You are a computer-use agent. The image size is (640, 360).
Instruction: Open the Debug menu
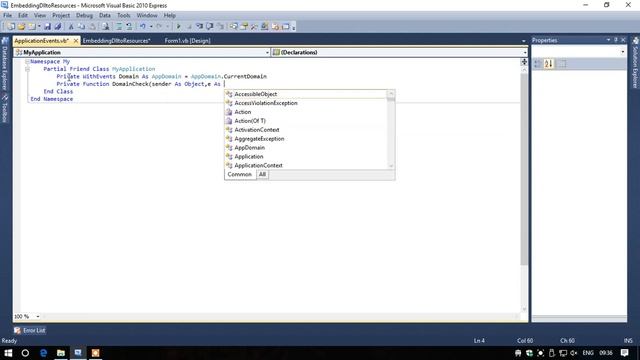click(x=84, y=15)
